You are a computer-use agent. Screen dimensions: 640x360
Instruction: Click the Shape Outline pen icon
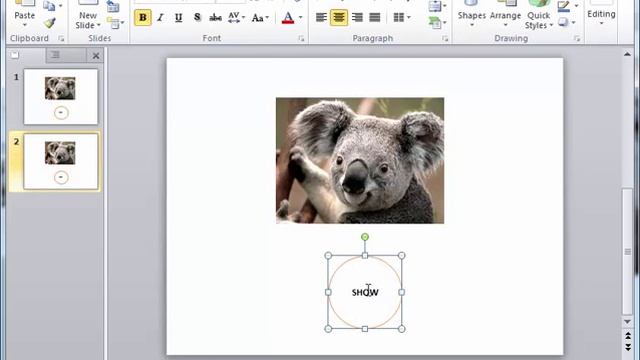click(x=564, y=6)
